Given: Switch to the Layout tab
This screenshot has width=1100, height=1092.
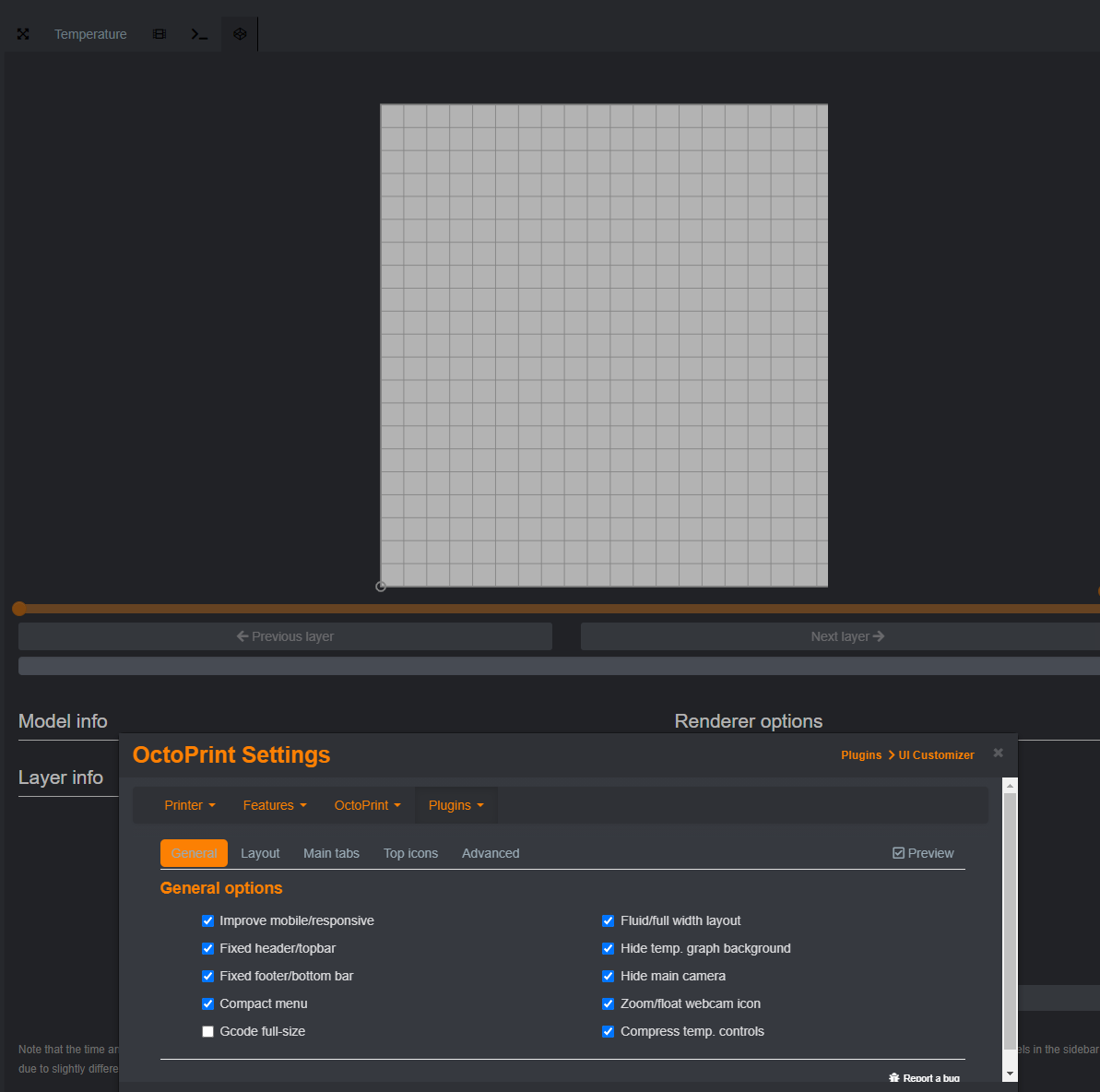Looking at the screenshot, I should click(x=260, y=852).
